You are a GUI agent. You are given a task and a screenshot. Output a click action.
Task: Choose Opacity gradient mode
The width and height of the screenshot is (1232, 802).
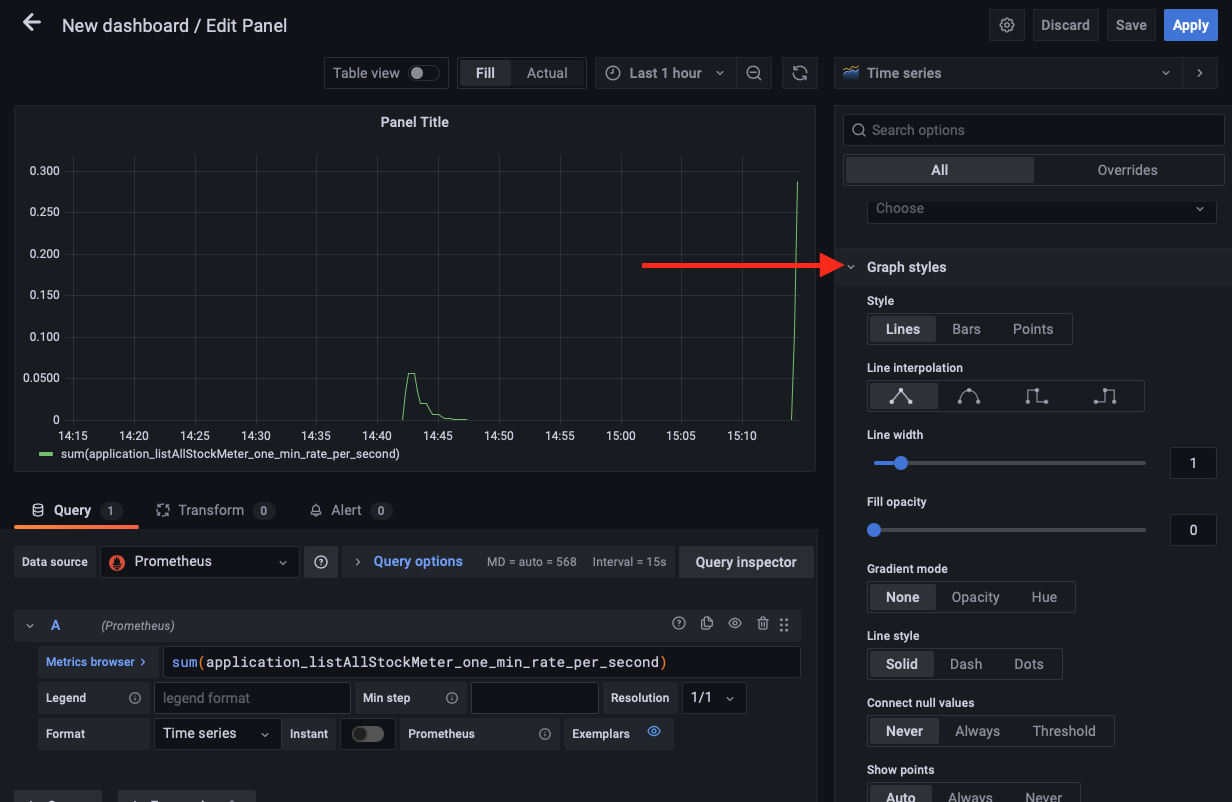(x=976, y=597)
